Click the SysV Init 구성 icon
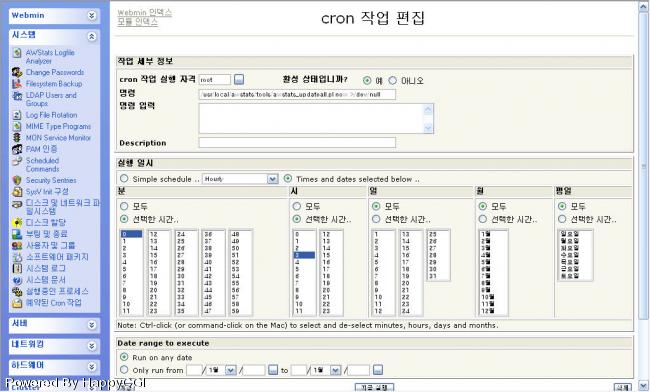The height and width of the screenshot is (392, 650). pyautogui.click(x=17, y=192)
